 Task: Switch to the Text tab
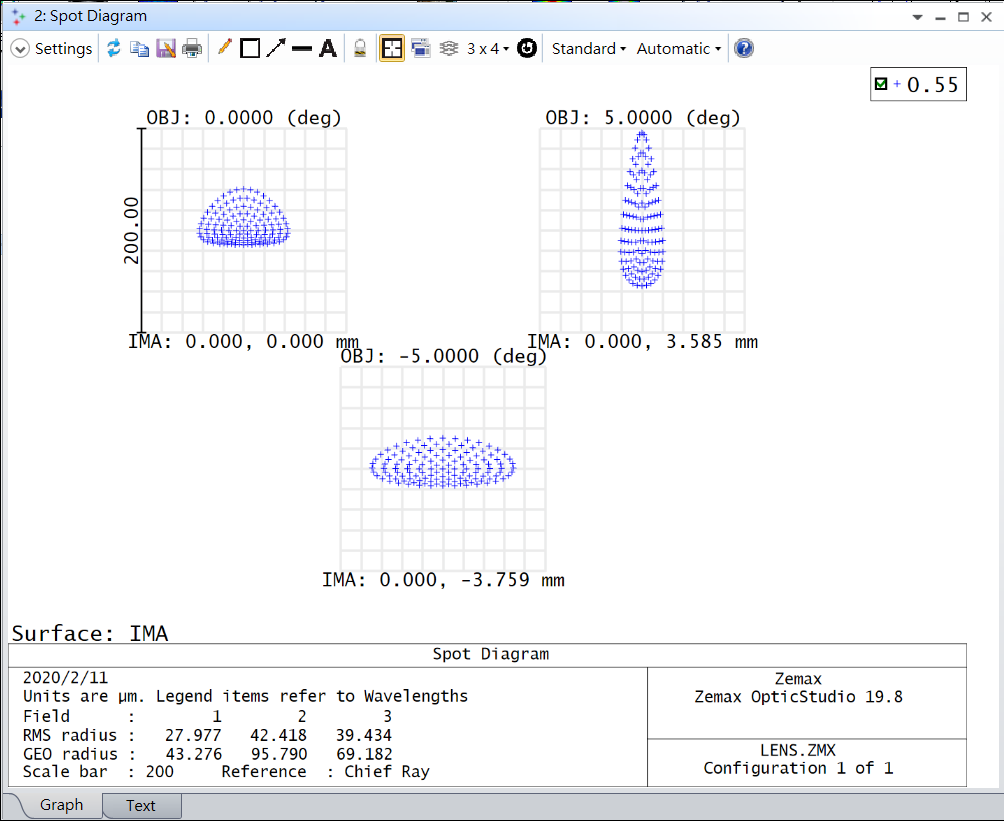click(x=140, y=805)
